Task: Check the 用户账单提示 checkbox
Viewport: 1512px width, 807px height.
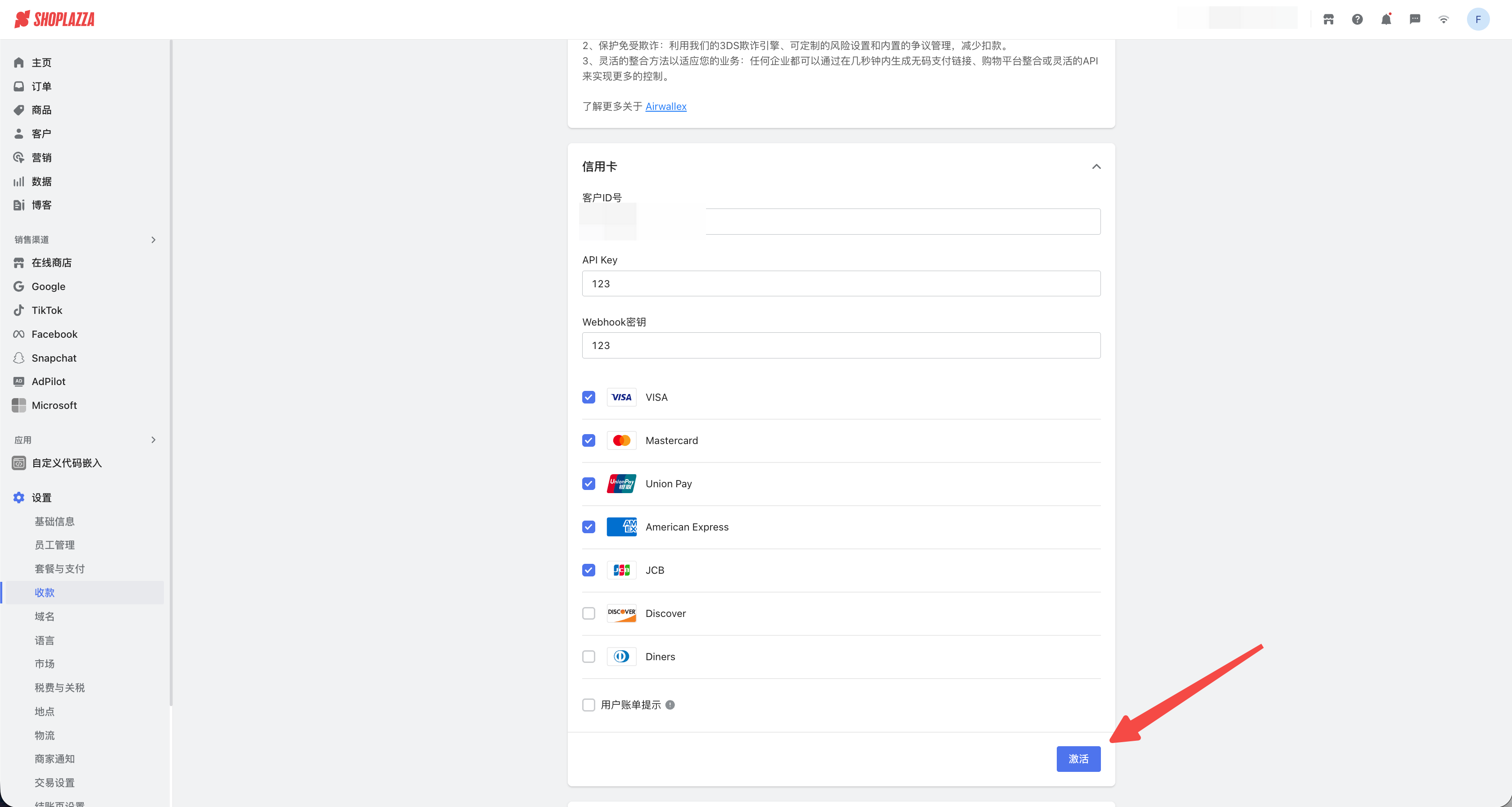Action: tap(589, 705)
